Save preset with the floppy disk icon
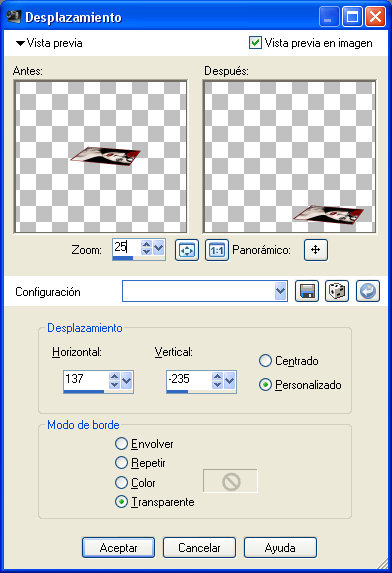 [x=307, y=291]
